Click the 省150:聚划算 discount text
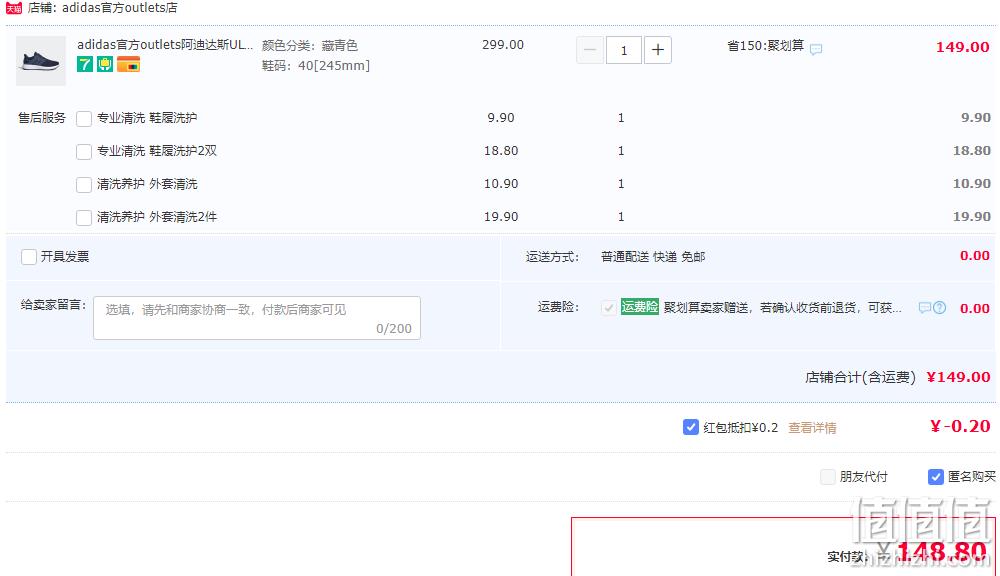Viewport: 1000px width, 576px height. click(765, 46)
